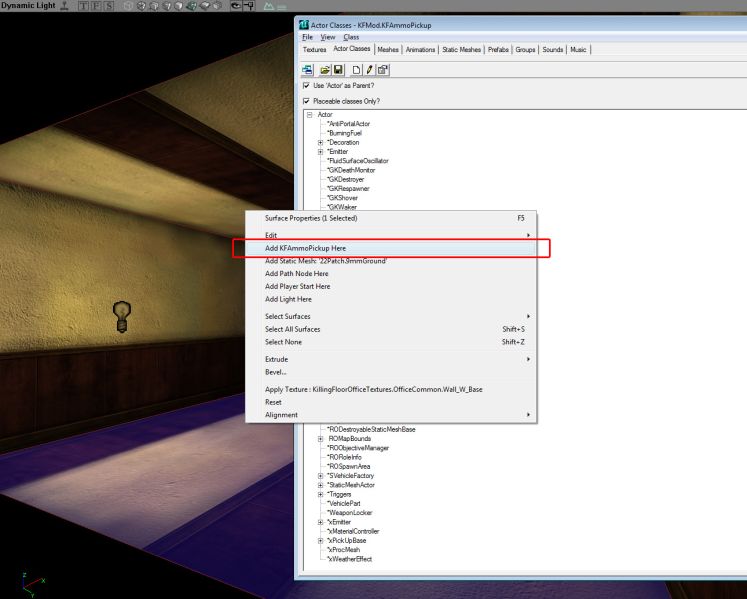Image resolution: width=747 pixels, height=599 pixels.
Task: Click the teal terrain mountain icon
Action: click(x=269, y=6)
